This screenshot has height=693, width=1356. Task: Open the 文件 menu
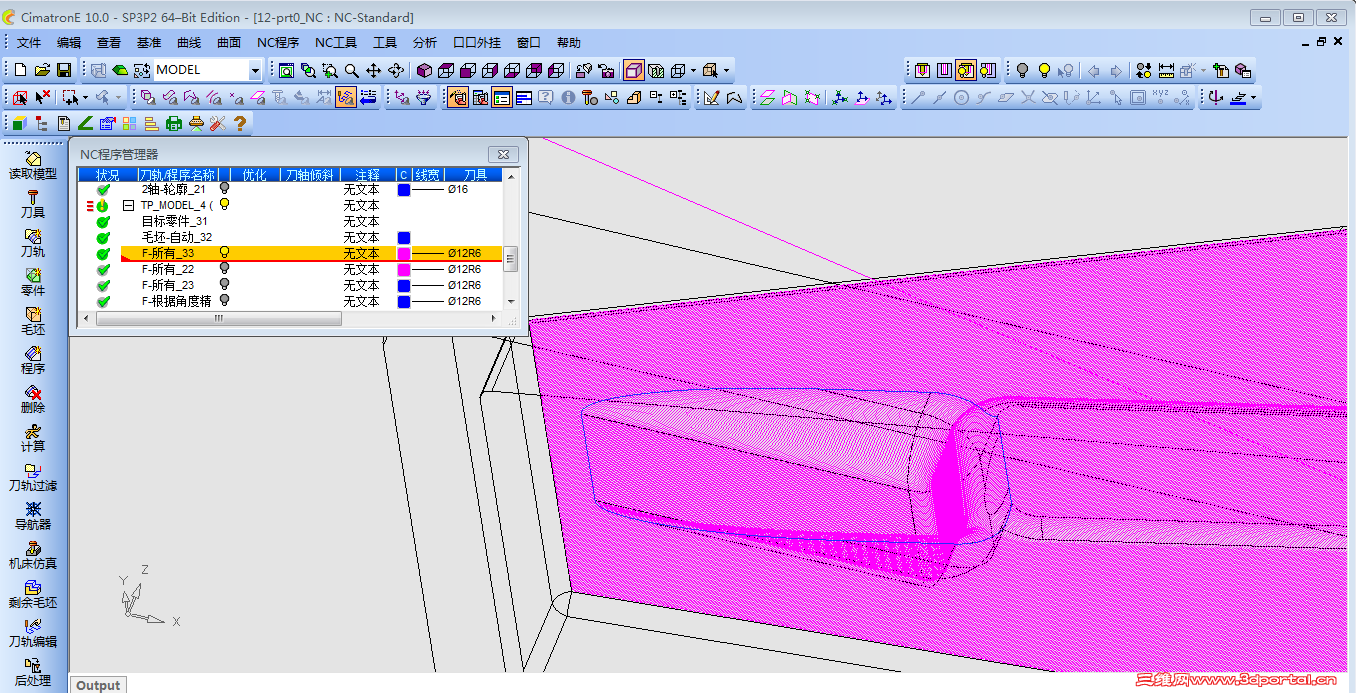(x=29, y=43)
